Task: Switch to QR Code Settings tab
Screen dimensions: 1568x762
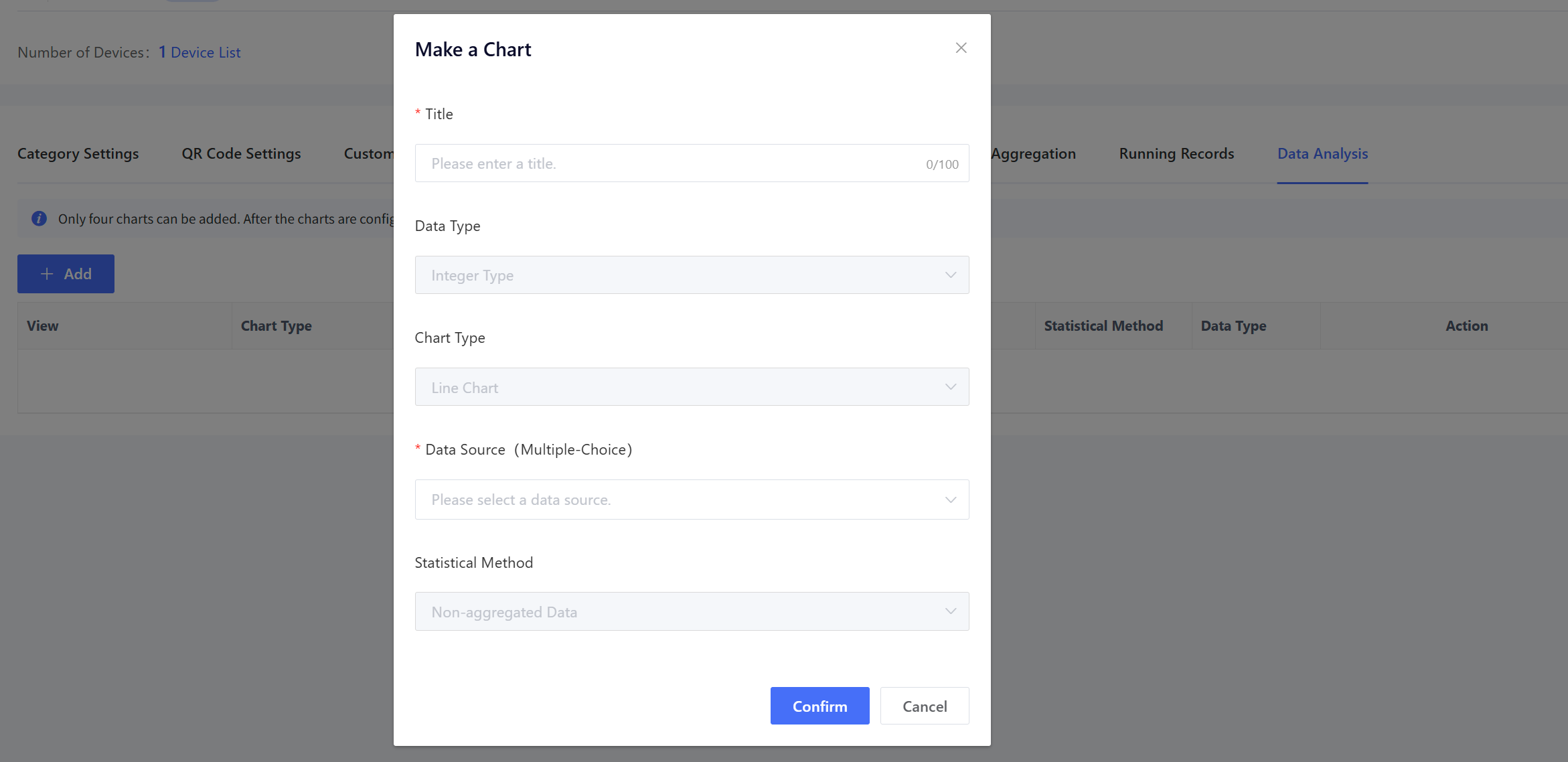Action: click(241, 153)
